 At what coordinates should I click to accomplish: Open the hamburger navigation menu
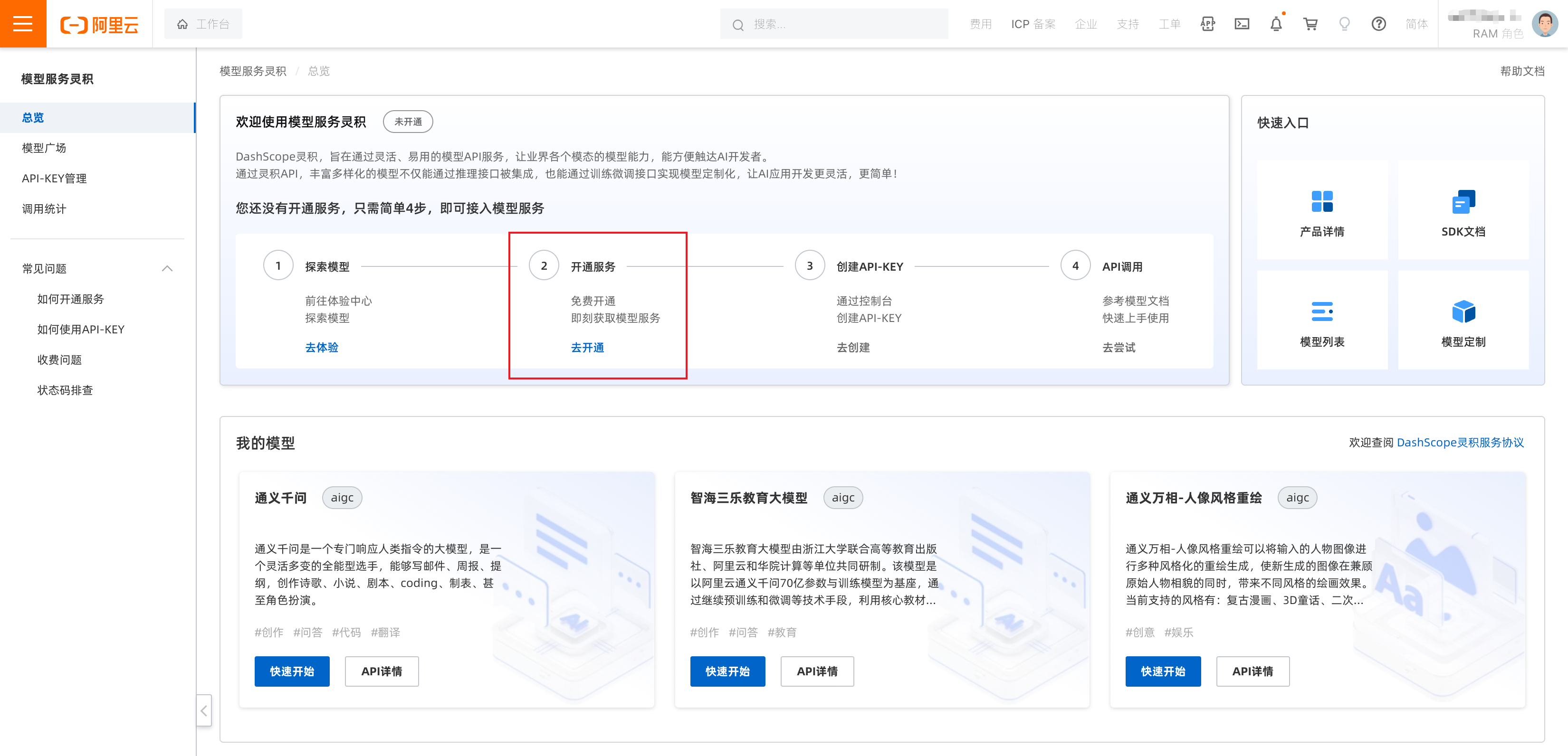pyautogui.click(x=22, y=24)
